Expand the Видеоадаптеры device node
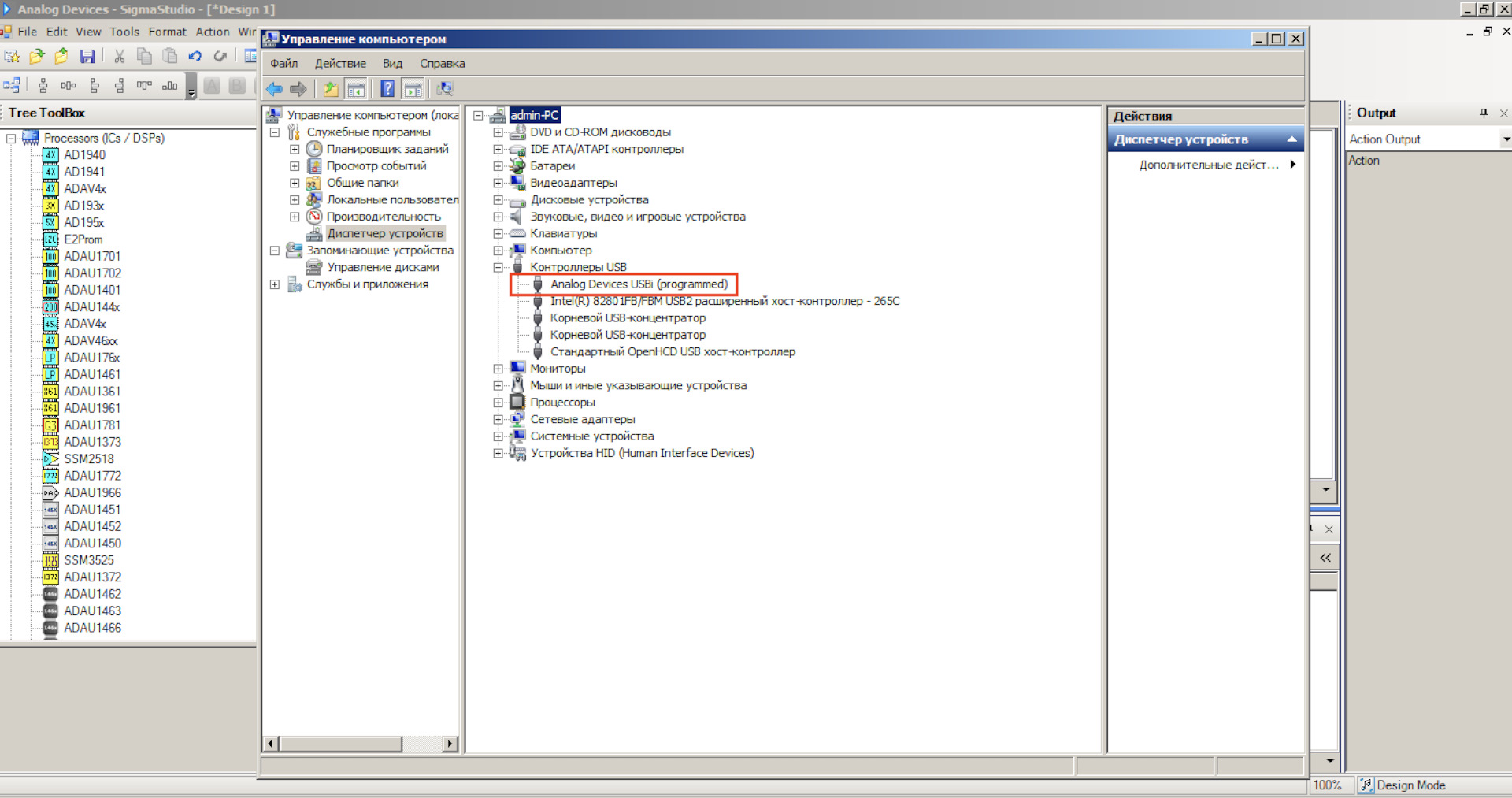Image resolution: width=1512 pixels, height=798 pixels. click(x=498, y=183)
